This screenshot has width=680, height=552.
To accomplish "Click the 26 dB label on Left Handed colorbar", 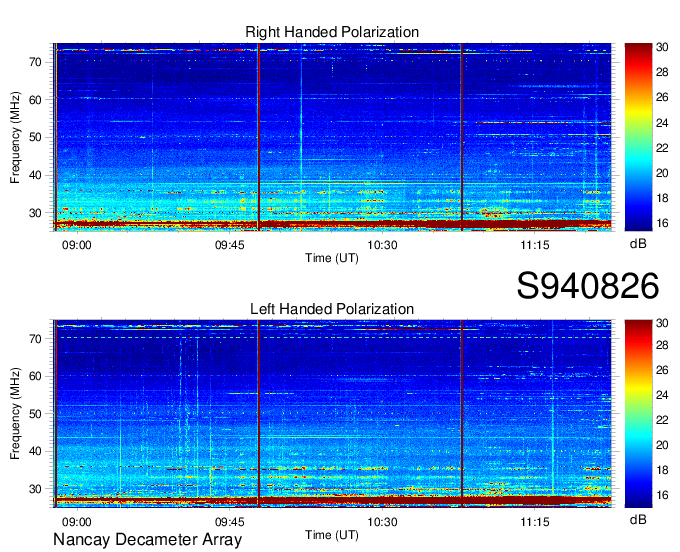I will click(662, 370).
